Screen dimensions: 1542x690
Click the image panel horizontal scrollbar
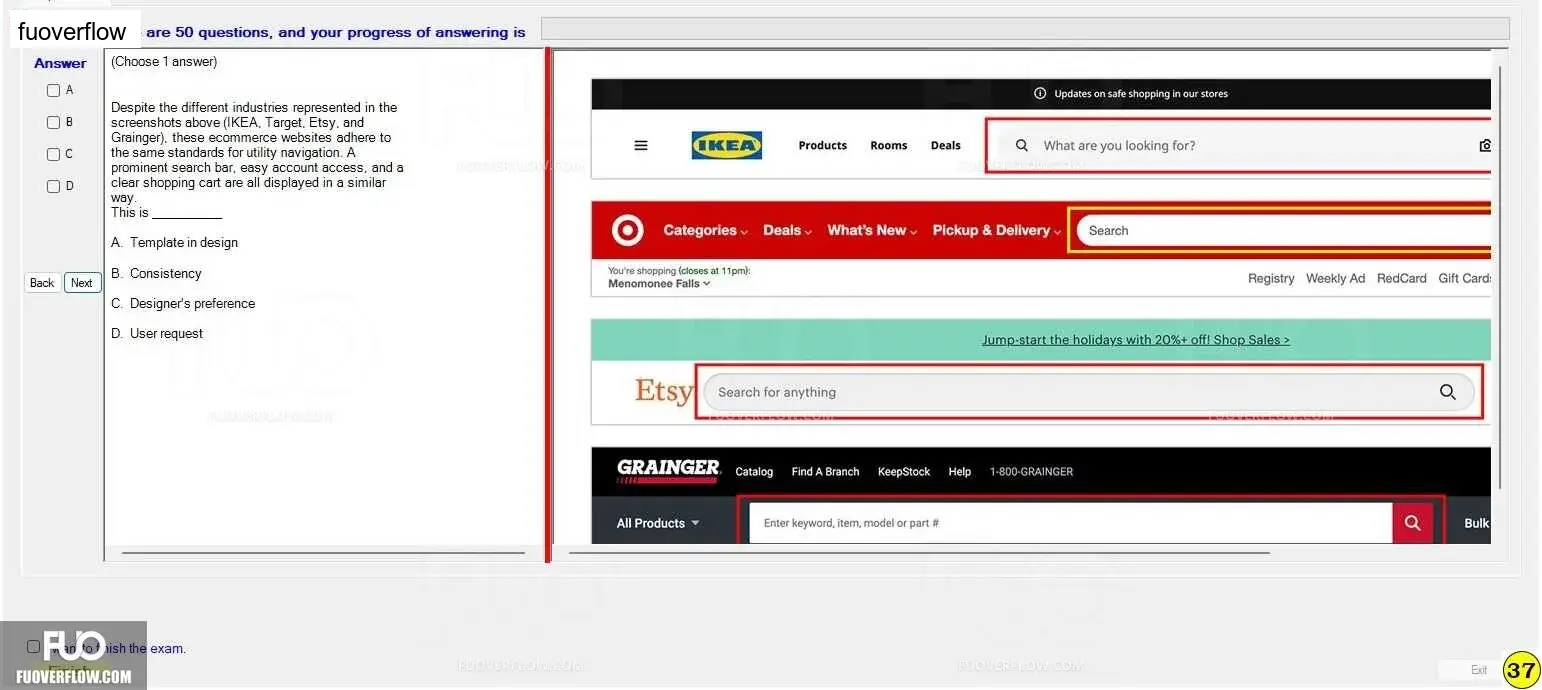click(918, 552)
